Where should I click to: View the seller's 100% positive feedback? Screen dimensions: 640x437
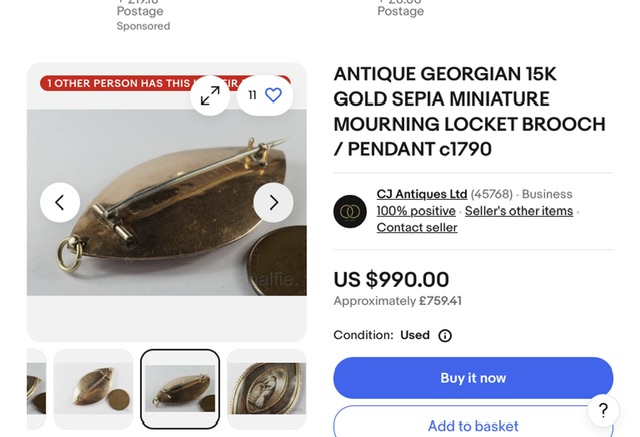415,211
